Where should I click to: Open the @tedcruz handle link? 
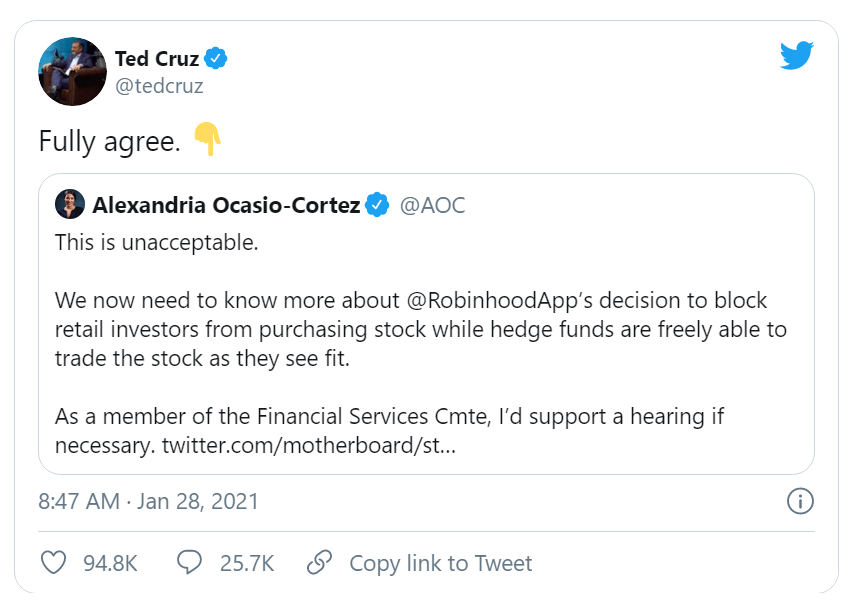pyautogui.click(x=159, y=86)
